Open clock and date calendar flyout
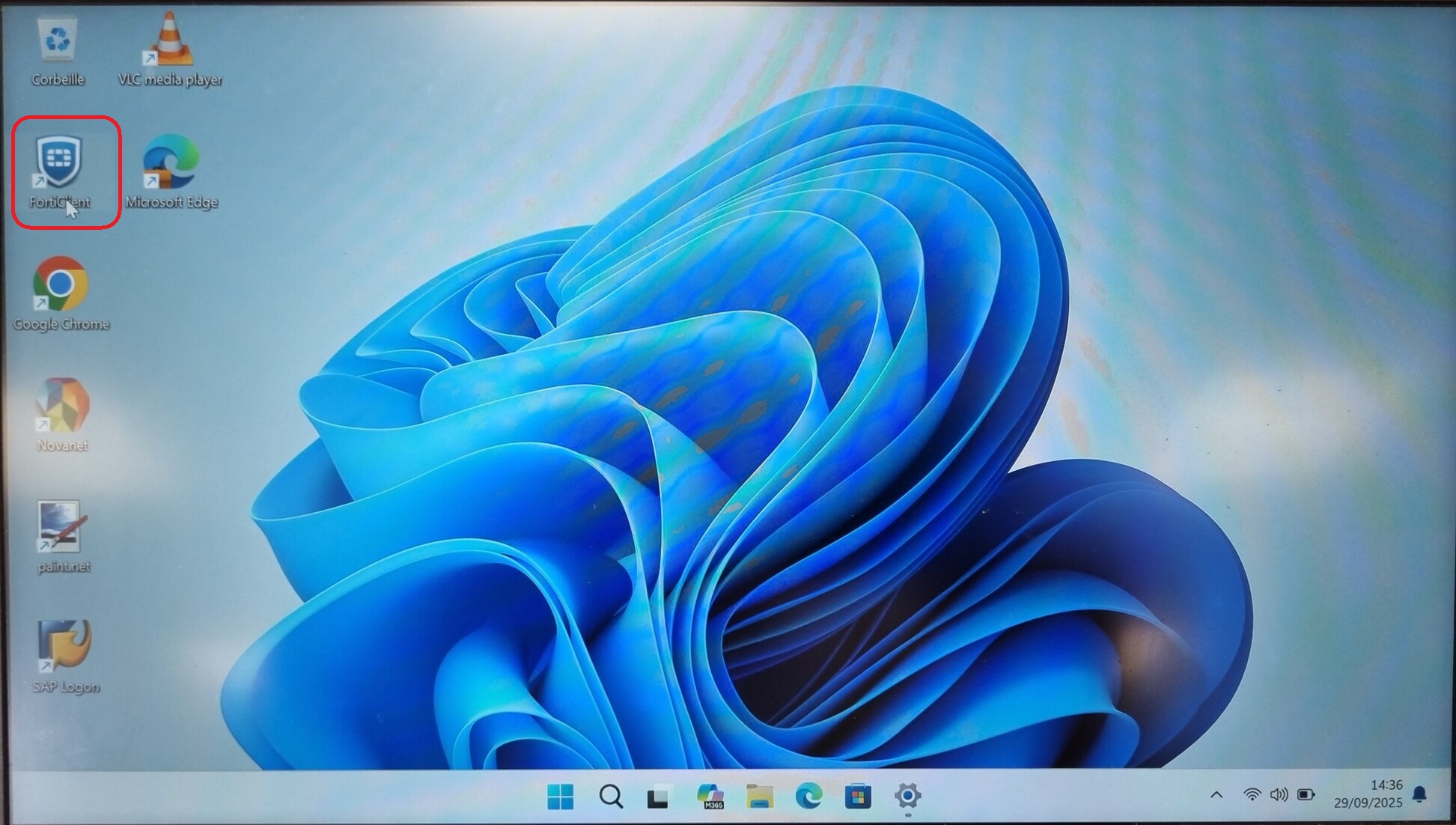Screen dimensions: 1456x825 click(1368, 794)
